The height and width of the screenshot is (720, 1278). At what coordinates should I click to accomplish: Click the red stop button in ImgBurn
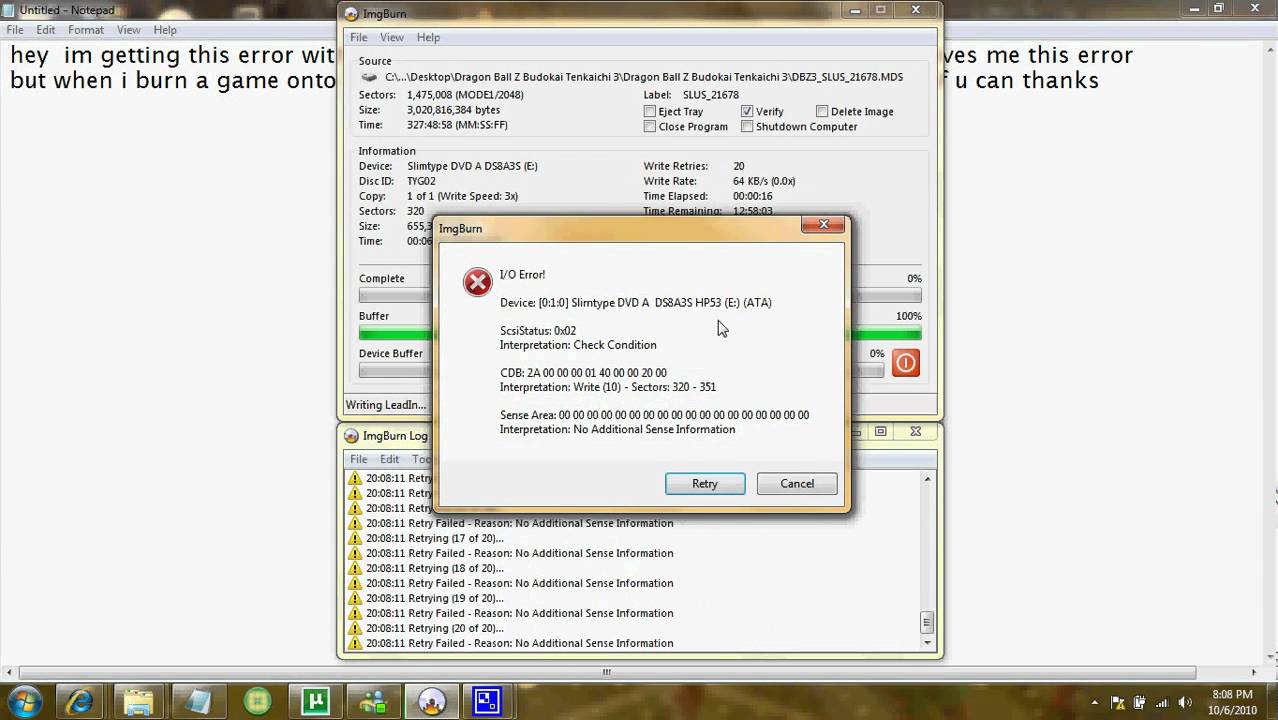(905, 363)
